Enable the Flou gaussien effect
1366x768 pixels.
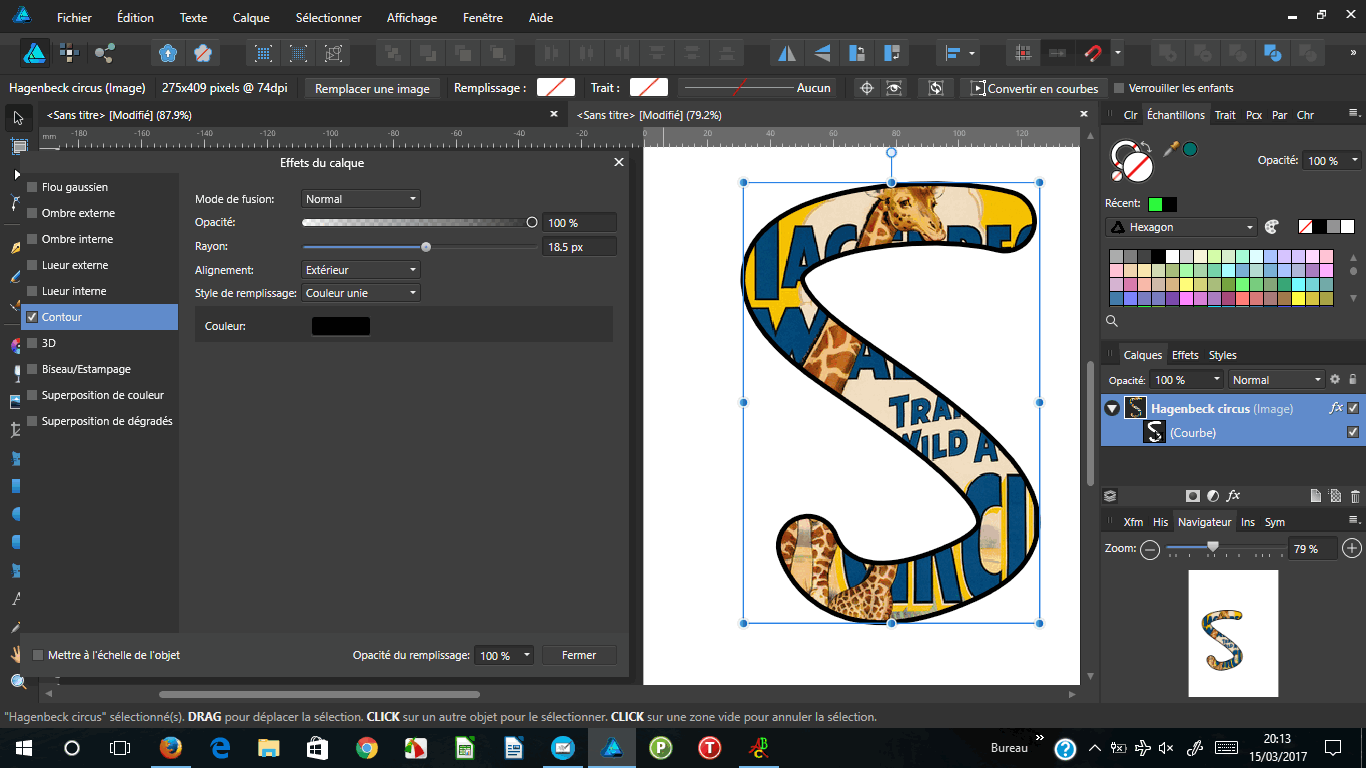coord(32,187)
